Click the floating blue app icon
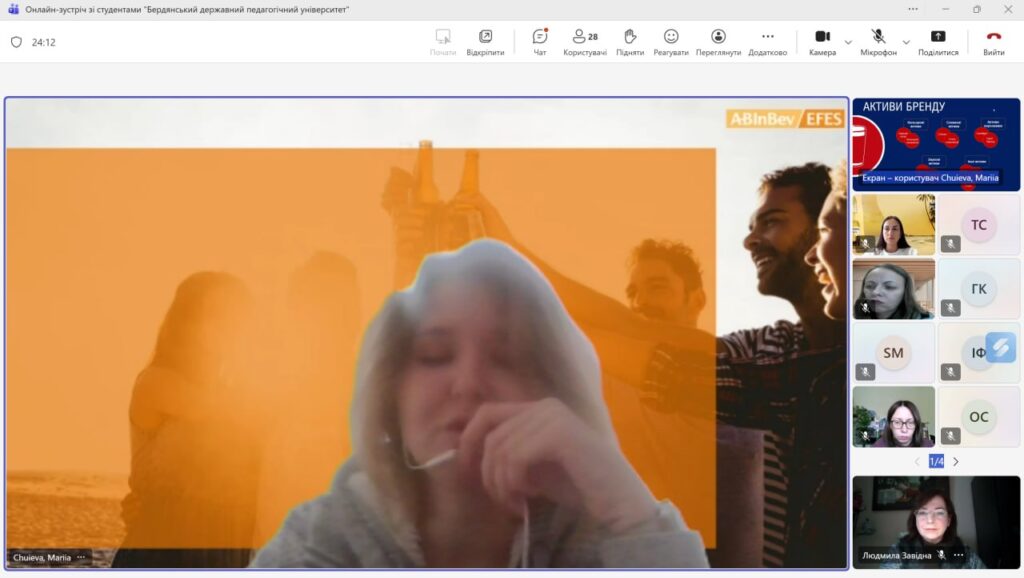The width and height of the screenshot is (1024, 578). click(x=1000, y=347)
